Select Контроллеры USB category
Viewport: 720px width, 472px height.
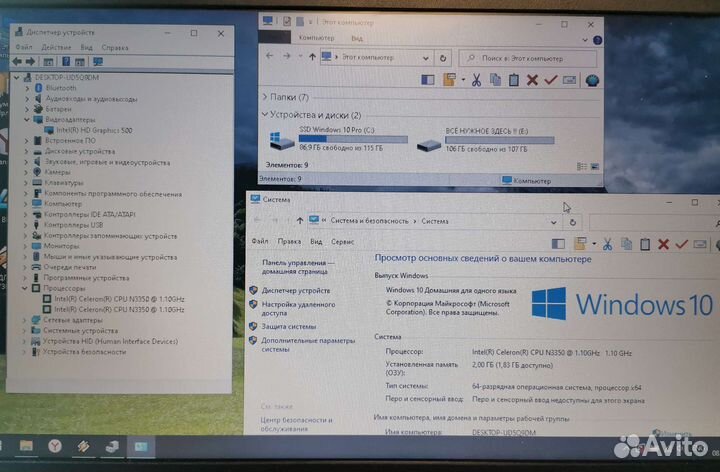[73, 225]
